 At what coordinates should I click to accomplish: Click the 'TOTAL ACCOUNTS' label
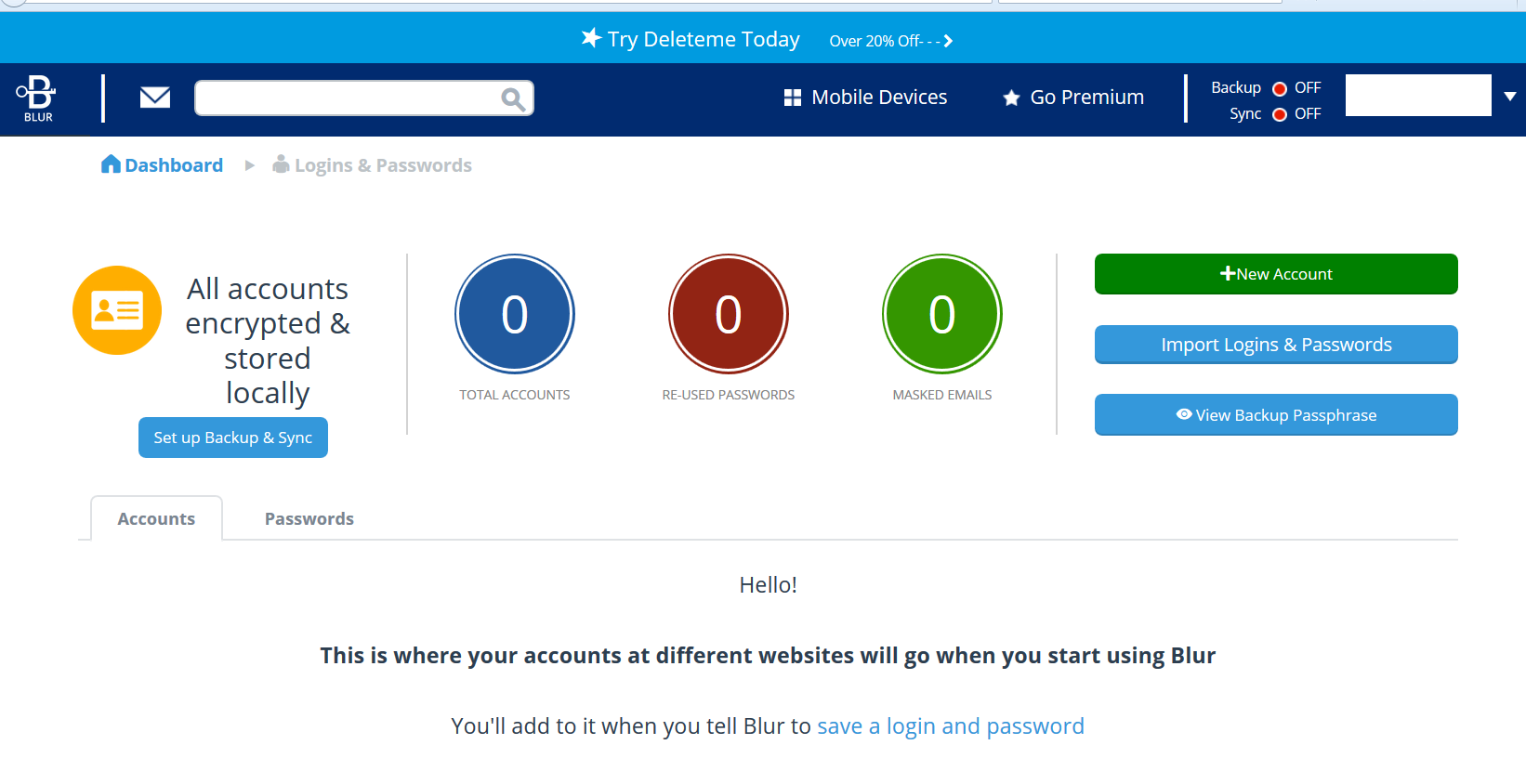coord(515,395)
